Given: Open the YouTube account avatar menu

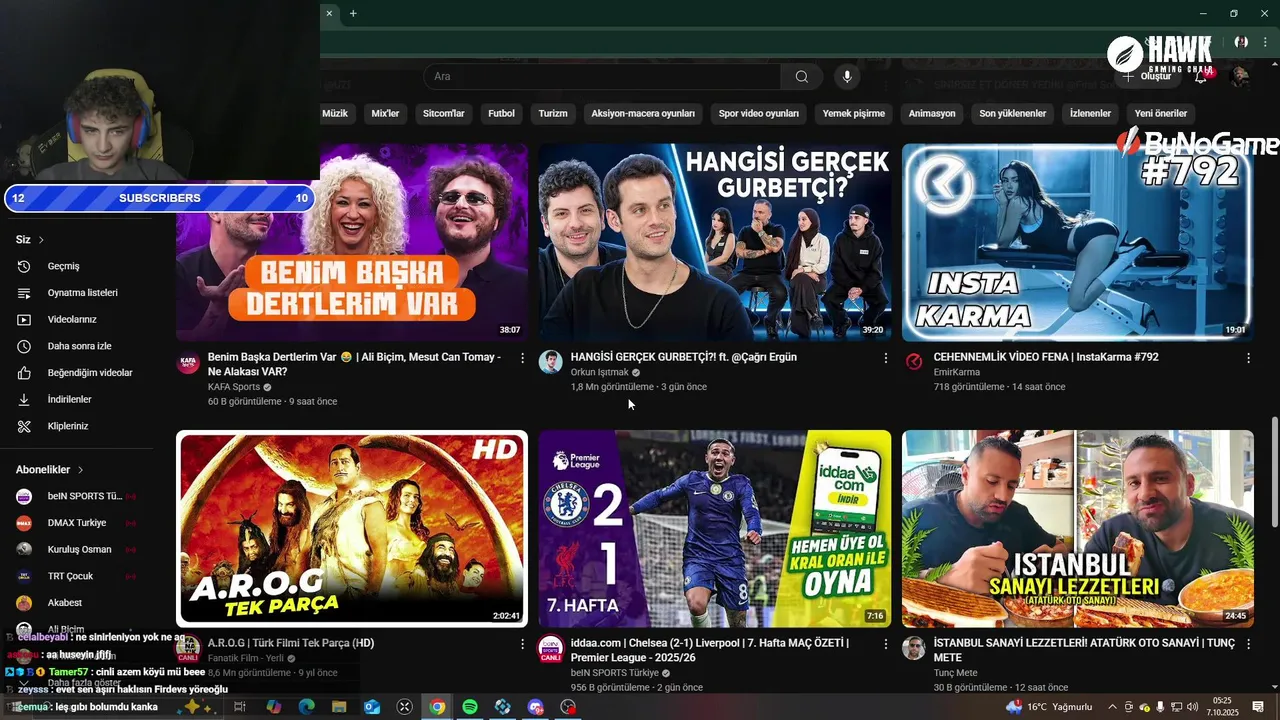Looking at the screenshot, I should pyautogui.click(x=1240, y=76).
